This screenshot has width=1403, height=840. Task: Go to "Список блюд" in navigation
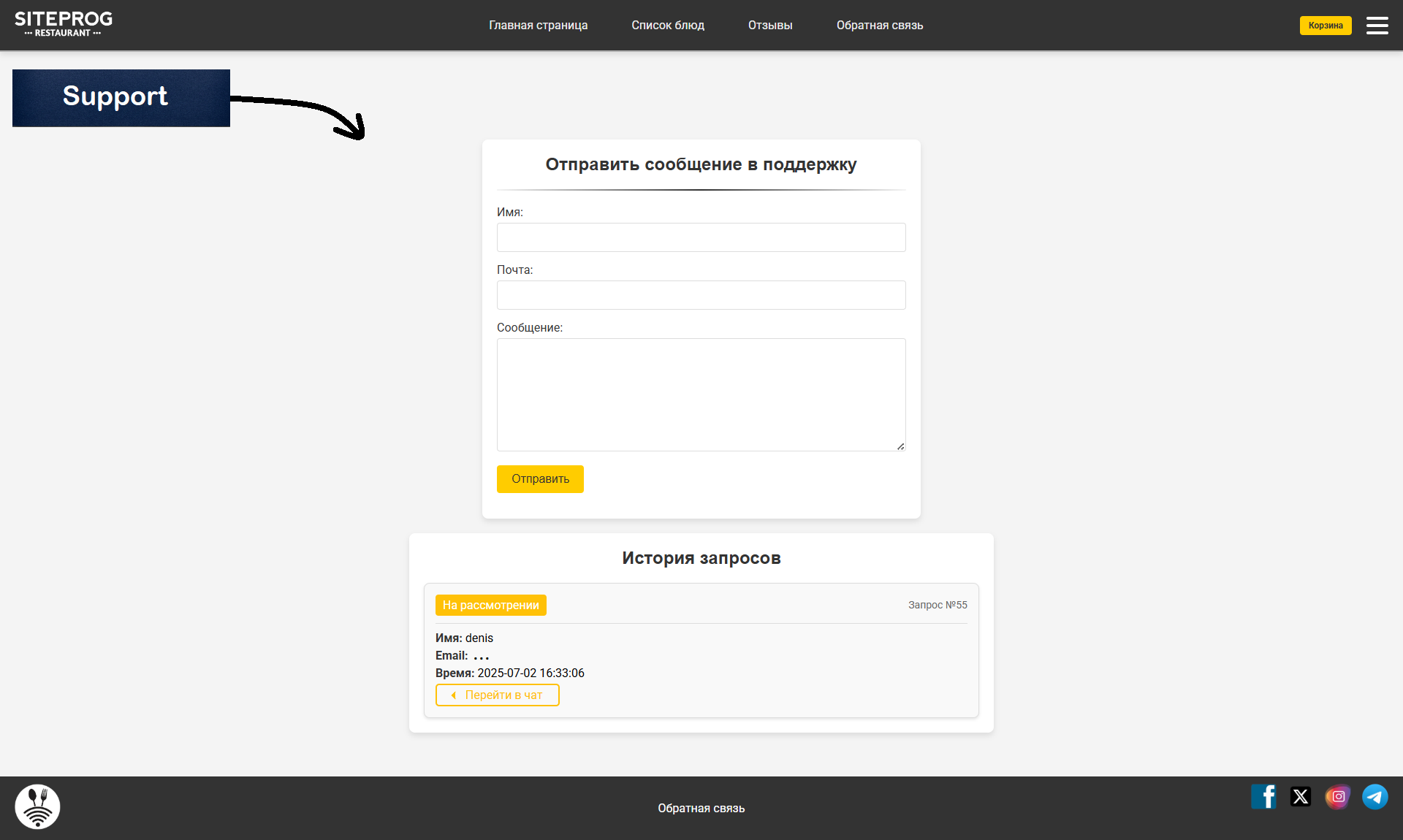tap(667, 26)
